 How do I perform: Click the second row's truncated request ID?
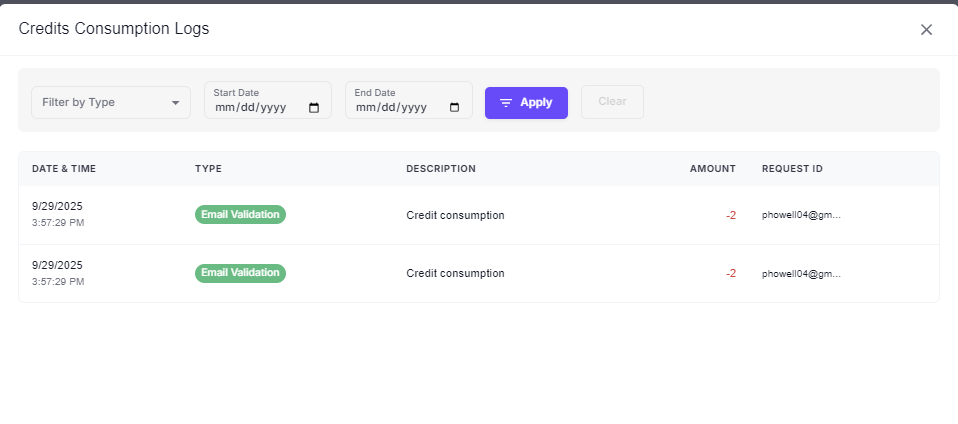[x=801, y=273]
